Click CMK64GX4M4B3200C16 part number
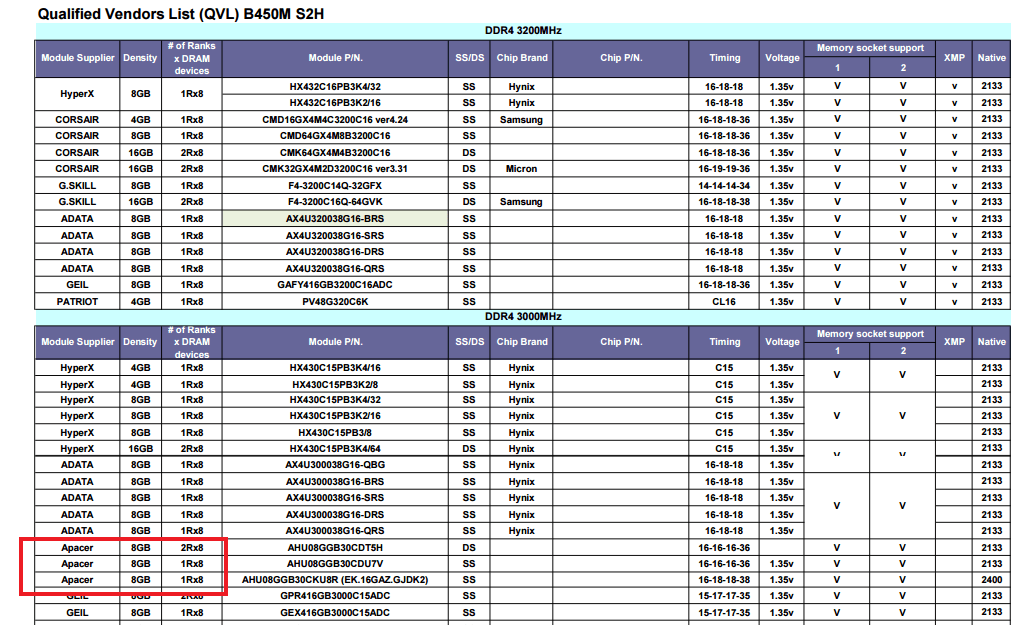 point(335,153)
